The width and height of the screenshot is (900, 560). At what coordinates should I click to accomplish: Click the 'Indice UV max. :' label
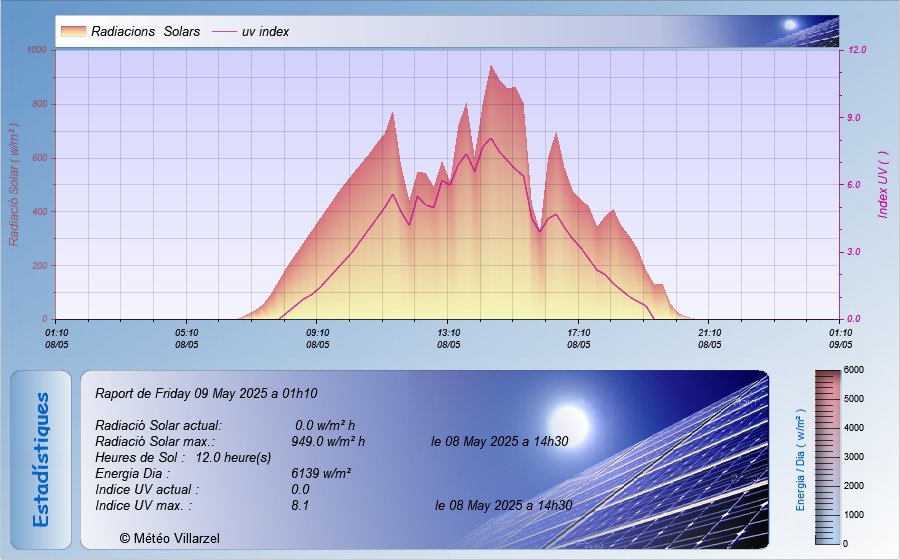143,506
